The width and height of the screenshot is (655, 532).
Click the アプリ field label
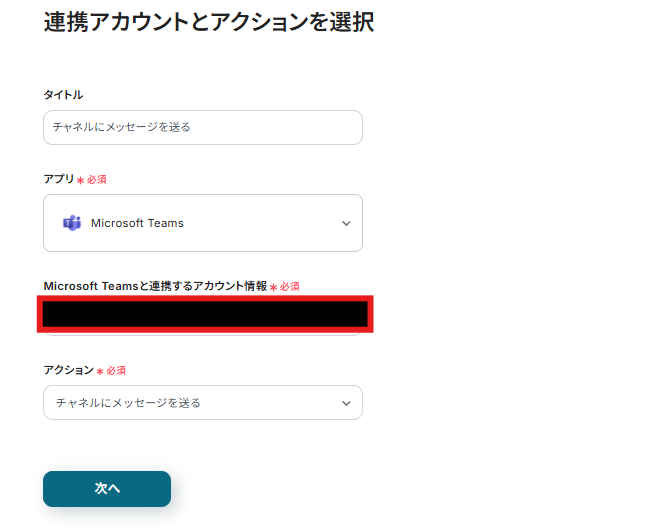[x=59, y=179]
